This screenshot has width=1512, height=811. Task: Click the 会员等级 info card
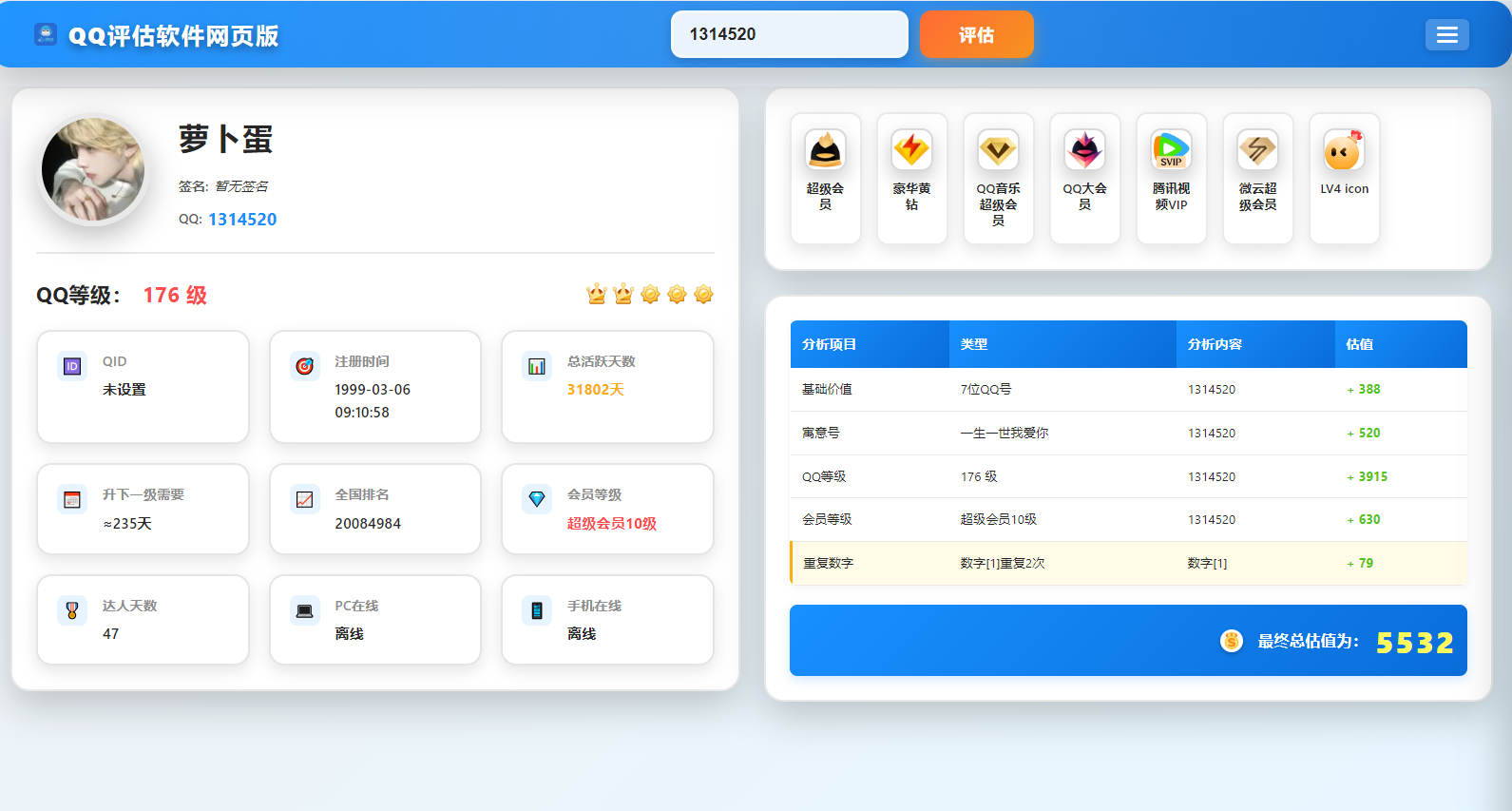tap(607, 509)
